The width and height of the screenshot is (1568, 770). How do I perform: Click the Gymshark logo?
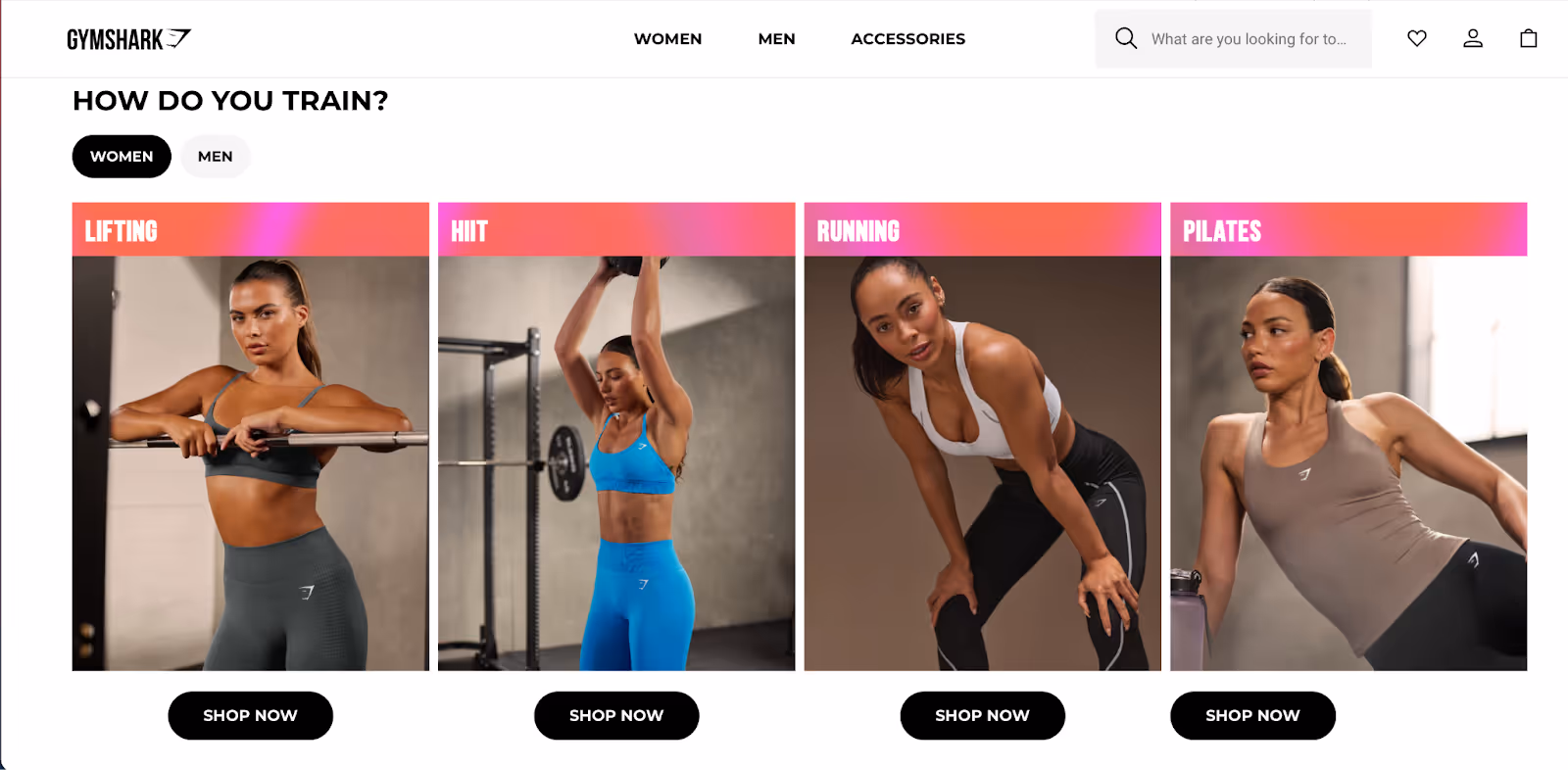(x=128, y=39)
